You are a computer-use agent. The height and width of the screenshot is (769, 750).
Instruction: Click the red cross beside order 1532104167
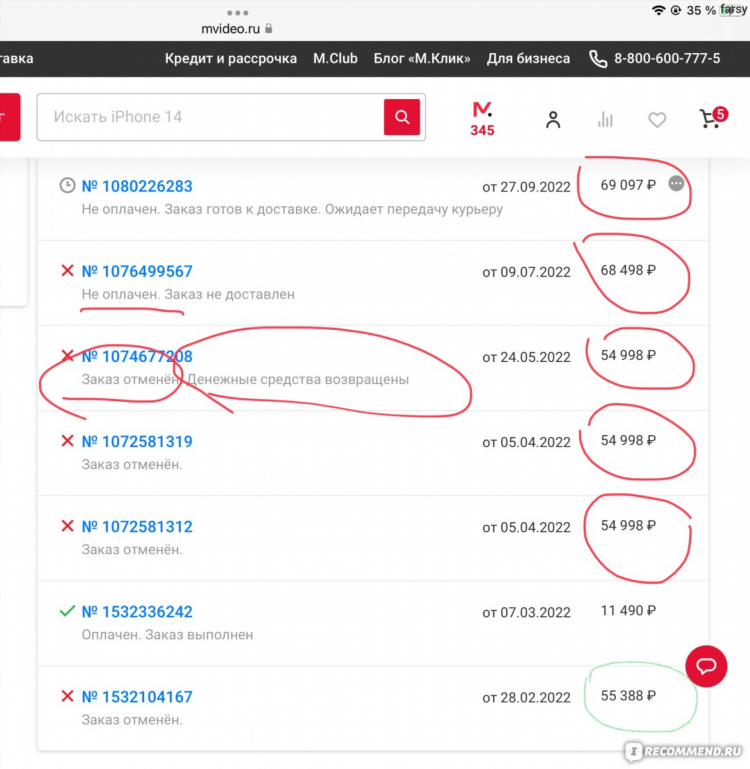click(x=67, y=696)
